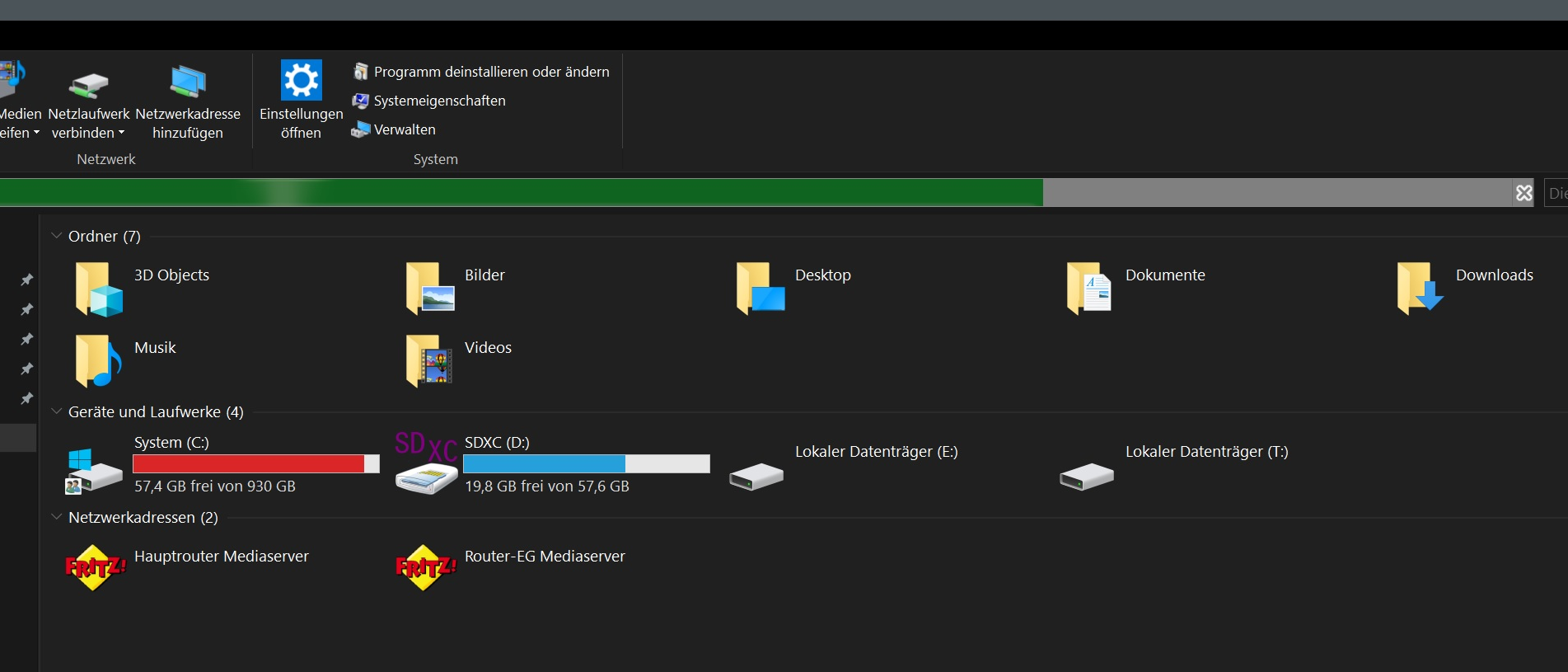Click the Programm deinstallieren oder ändern label

(492, 72)
